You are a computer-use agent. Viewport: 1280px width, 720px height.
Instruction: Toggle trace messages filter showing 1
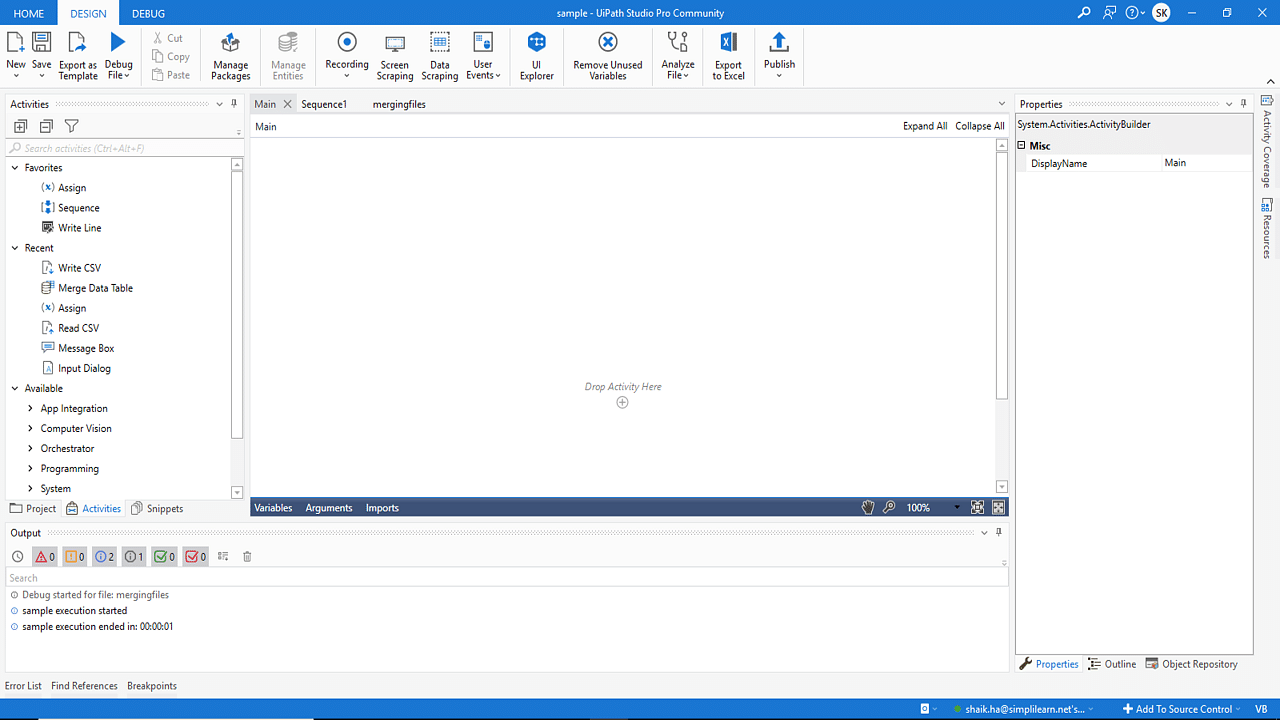(134, 557)
